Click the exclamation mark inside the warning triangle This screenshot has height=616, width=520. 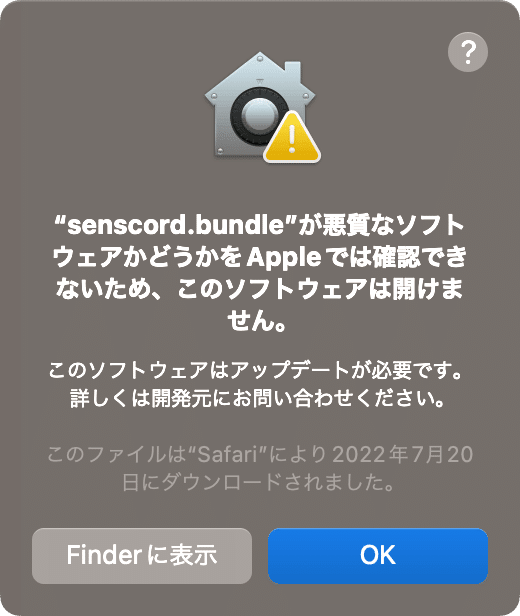tap(292, 139)
